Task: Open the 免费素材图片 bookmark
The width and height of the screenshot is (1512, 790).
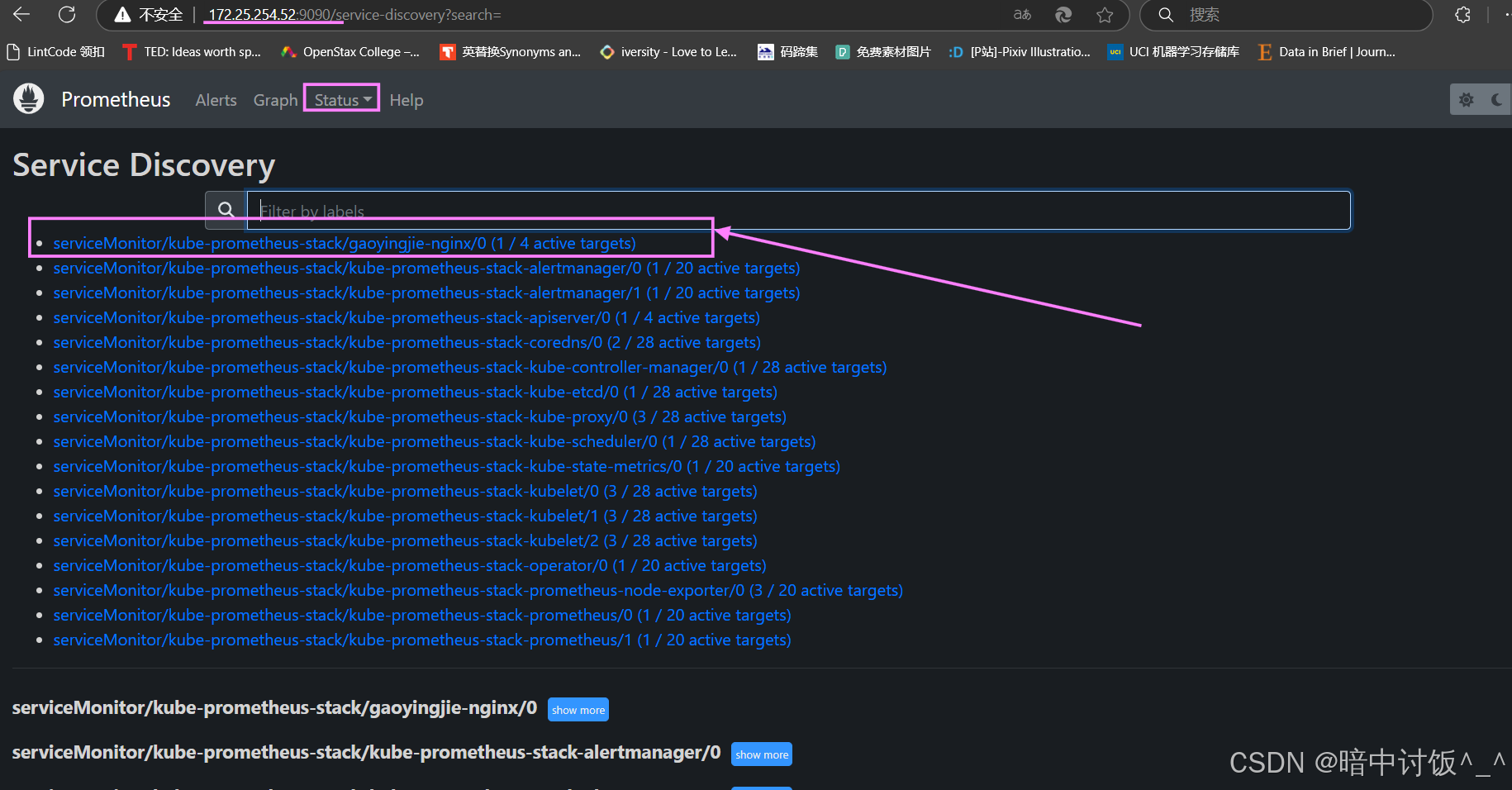Action: [883, 52]
